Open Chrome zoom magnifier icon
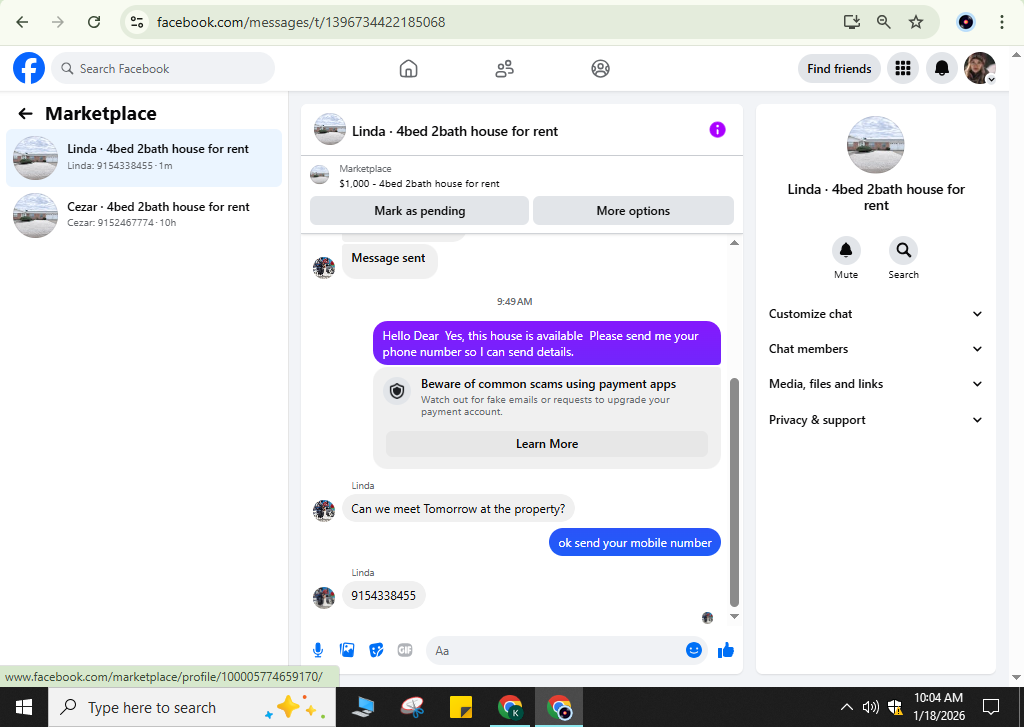The width and height of the screenshot is (1024, 727). point(883,22)
